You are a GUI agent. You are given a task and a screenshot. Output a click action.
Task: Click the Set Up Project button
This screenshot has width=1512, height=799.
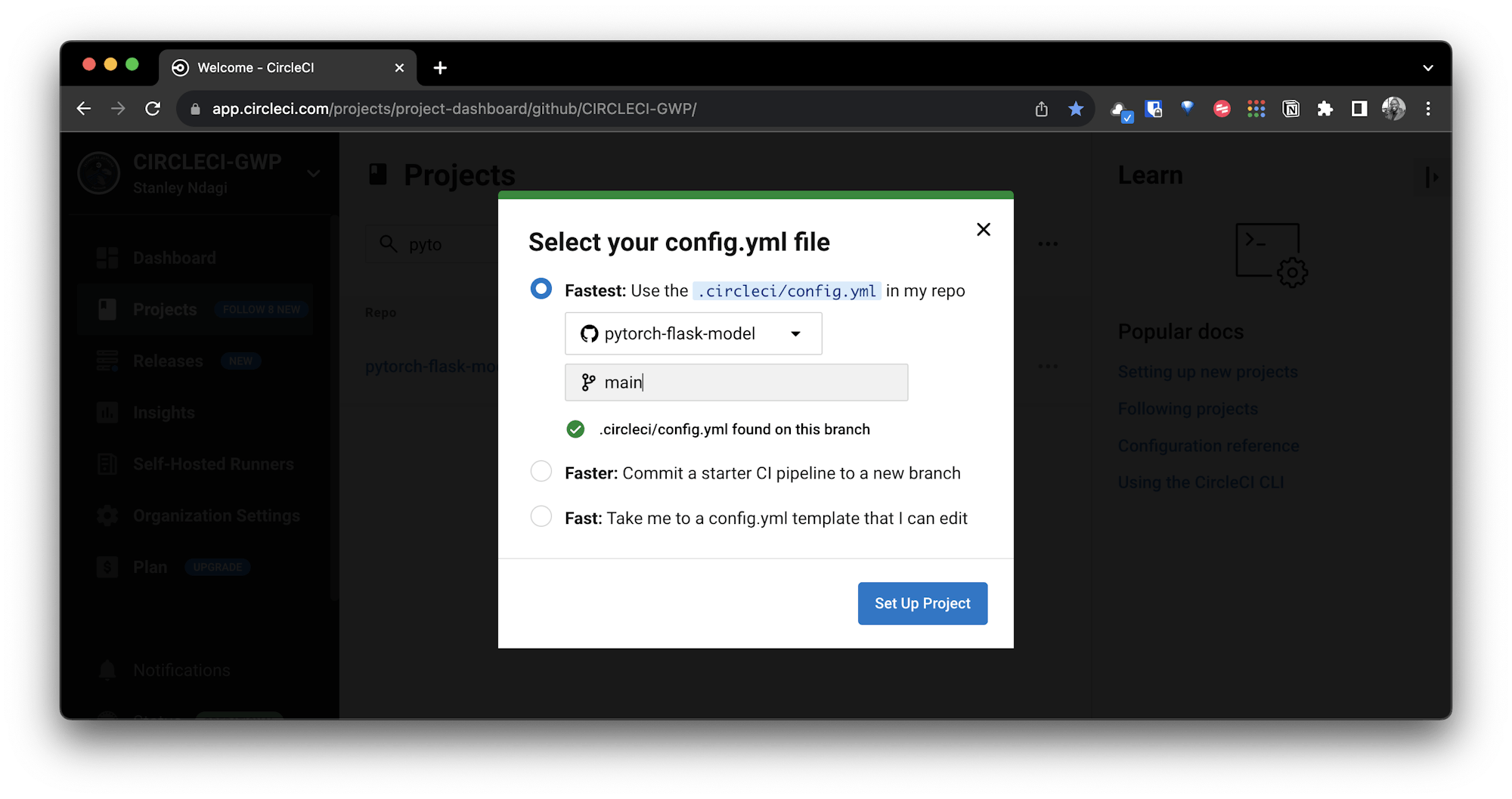tap(922, 603)
